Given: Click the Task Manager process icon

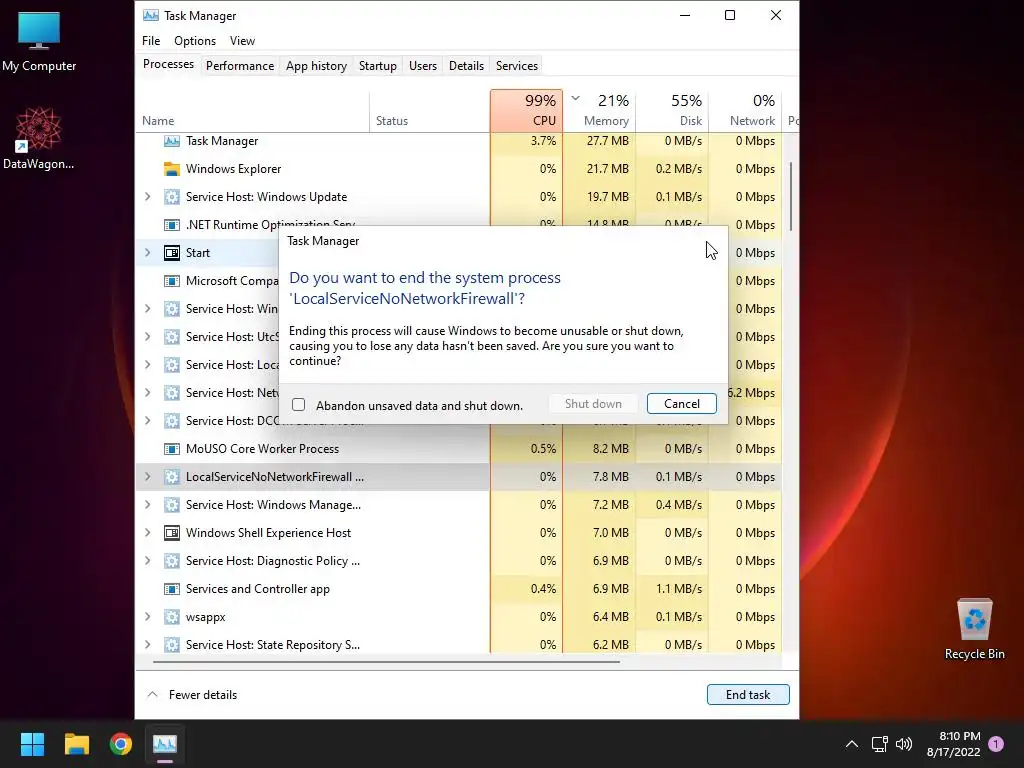Looking at the screenshot, I should [x=172, y=140].
